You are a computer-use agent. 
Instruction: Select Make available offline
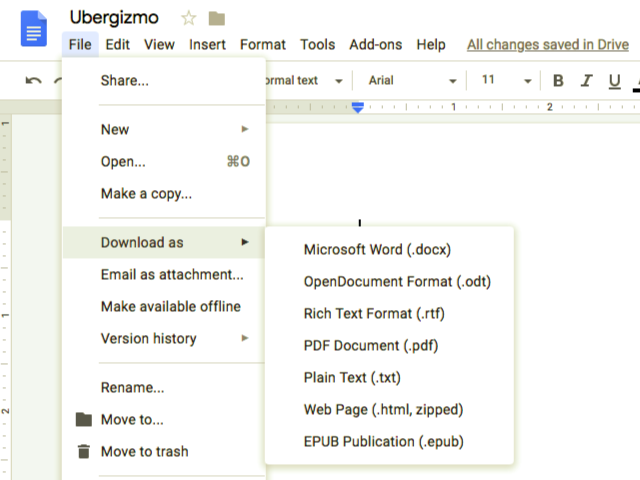164,307
